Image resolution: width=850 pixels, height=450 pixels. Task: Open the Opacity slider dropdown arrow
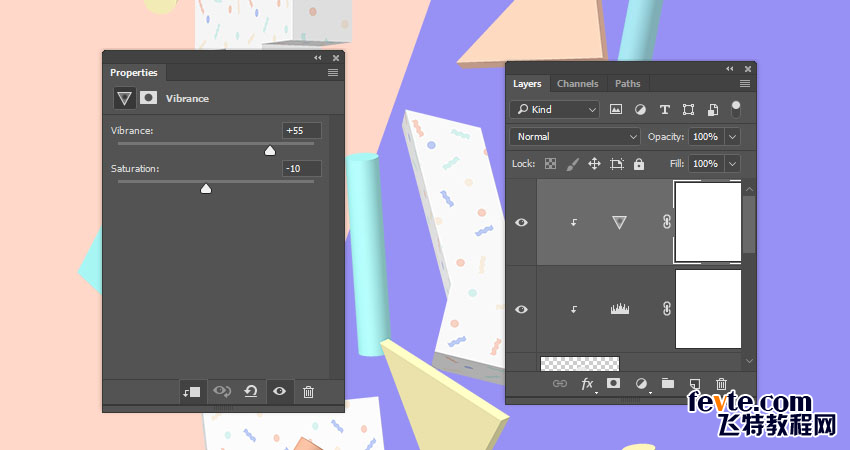[732, 137]
